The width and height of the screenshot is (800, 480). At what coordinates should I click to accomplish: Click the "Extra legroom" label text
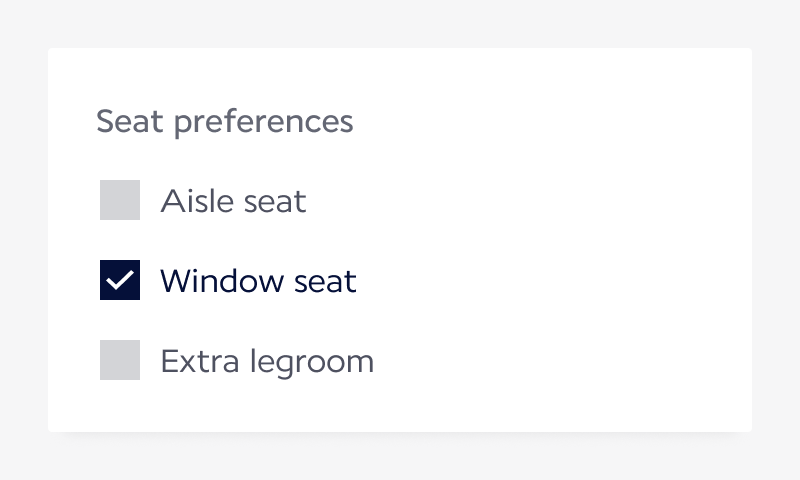click(x=267, y=361)
